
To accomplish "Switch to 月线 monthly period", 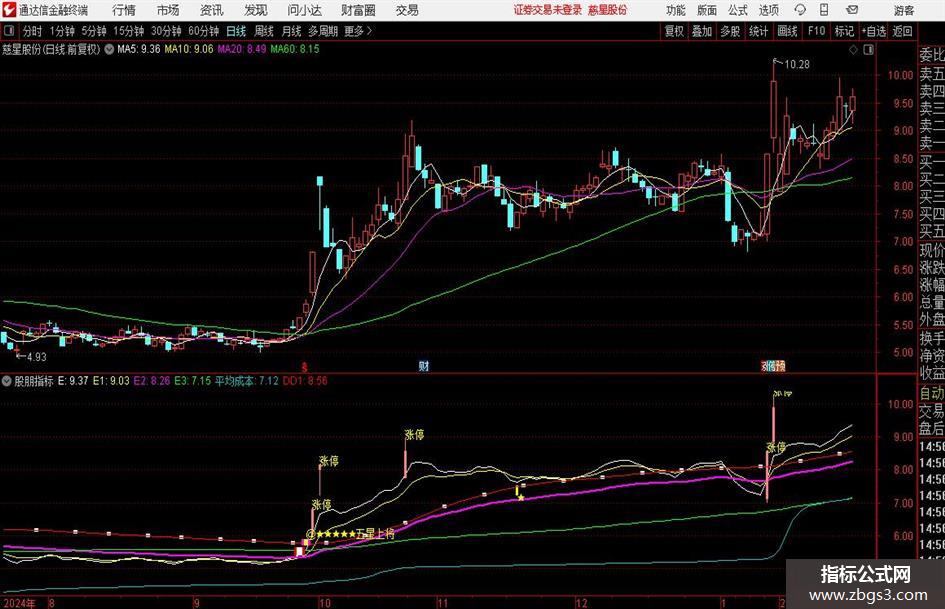I will click(291, 31).
